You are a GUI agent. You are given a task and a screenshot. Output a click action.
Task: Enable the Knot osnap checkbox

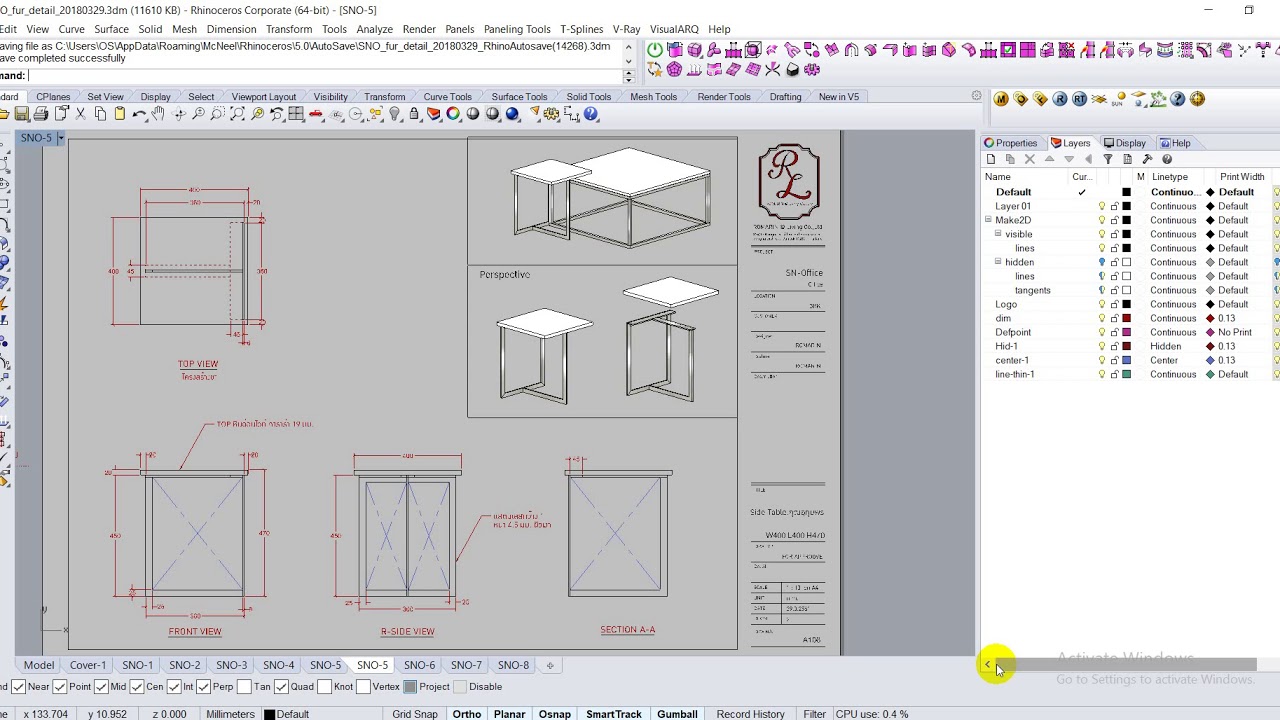324,687
